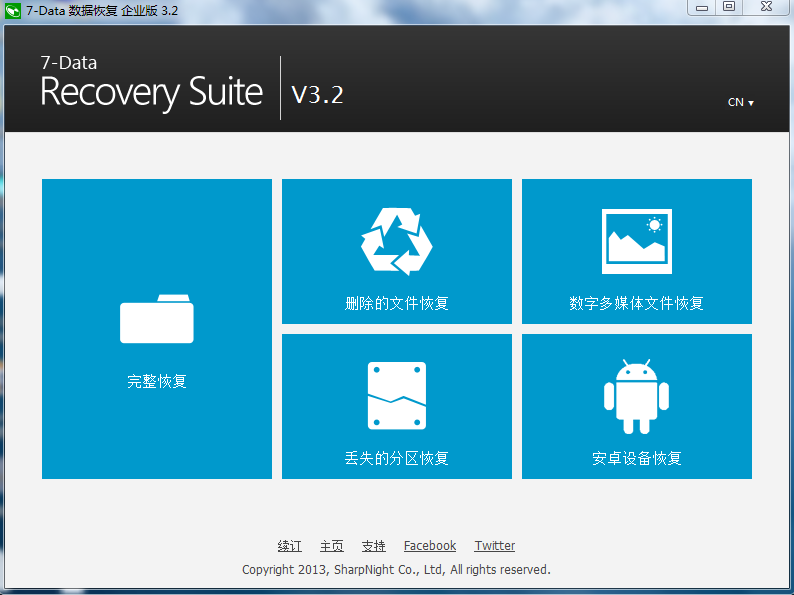
Task: Open the Twitter link
Action: [x=495, y=546]
